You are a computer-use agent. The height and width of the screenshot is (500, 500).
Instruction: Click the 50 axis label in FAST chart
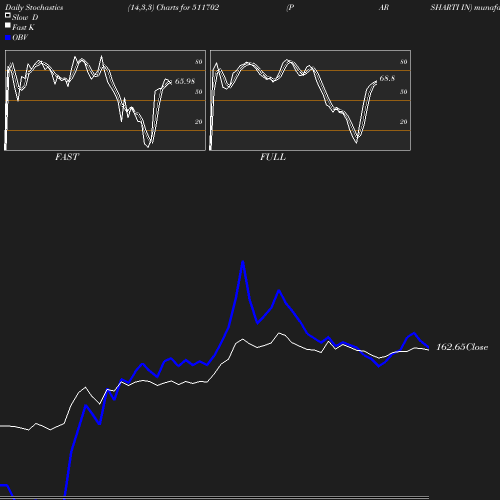198,92
